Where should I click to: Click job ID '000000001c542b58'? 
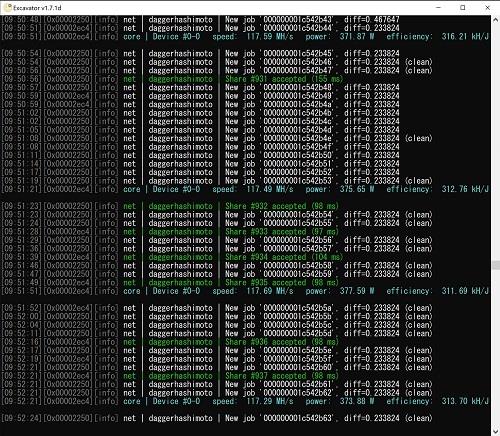(x=298, y=266)
